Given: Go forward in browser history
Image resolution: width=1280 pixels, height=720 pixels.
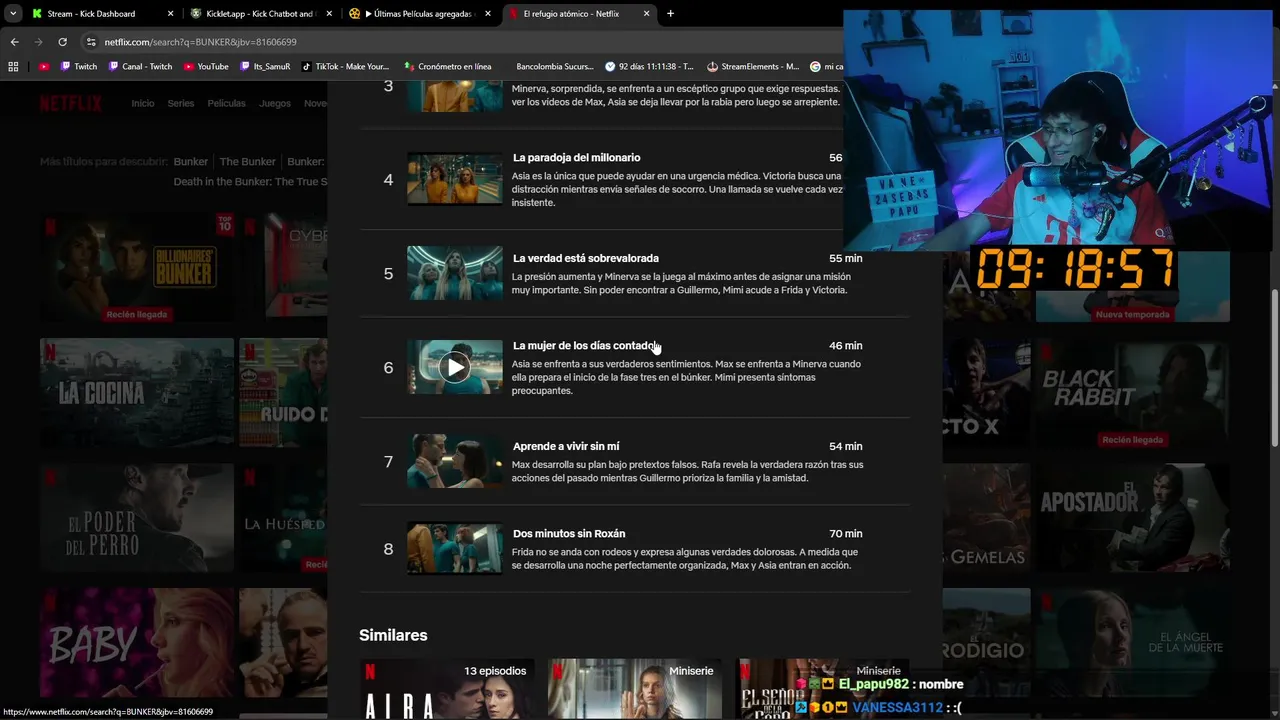Looking at the screenshot, I should pos(39,42).
